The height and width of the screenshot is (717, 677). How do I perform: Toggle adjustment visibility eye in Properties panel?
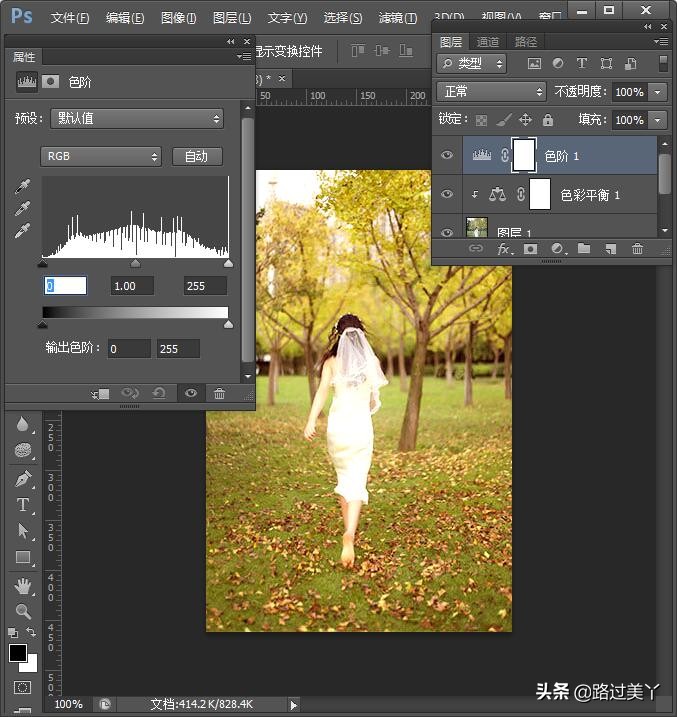pyautogui.click(x=190, y=394)
